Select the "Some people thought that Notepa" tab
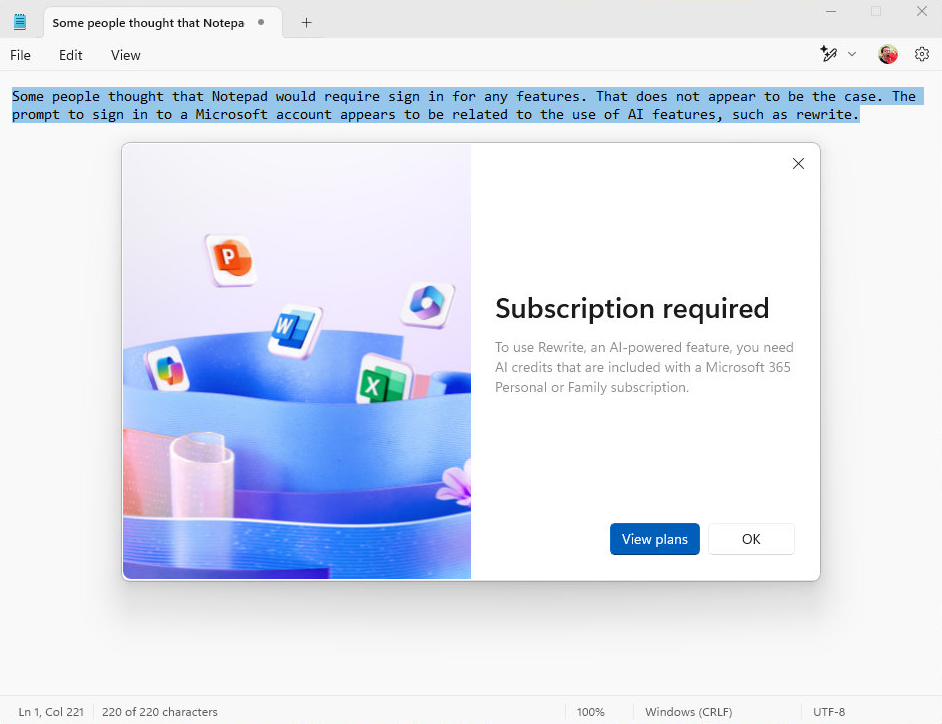The width and height of the screenshot is (942, 724). click(148, 22)
